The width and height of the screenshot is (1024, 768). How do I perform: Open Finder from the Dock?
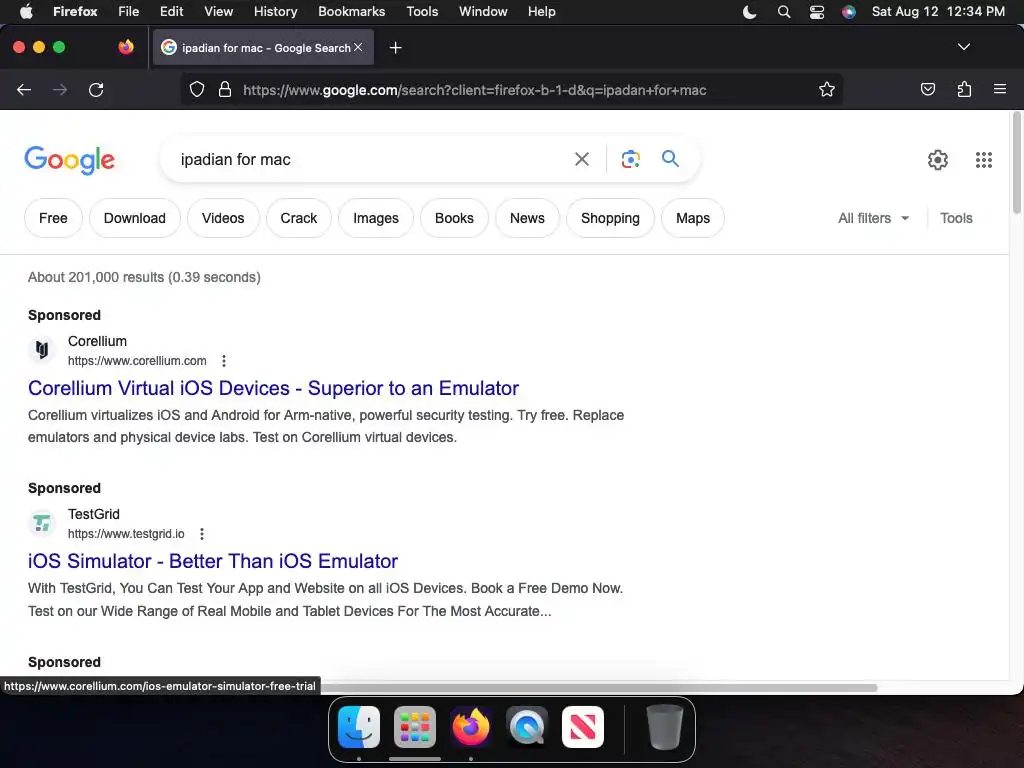click(359, 726)
